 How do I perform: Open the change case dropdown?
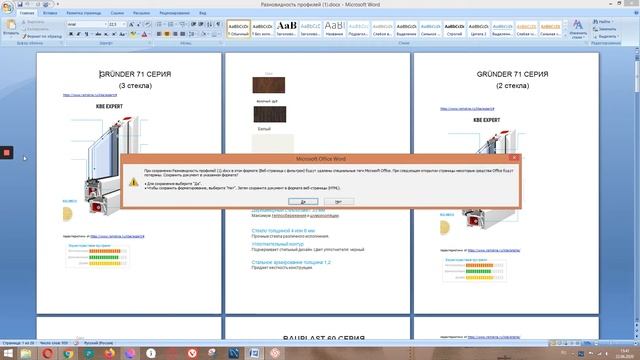coord(123,34)
